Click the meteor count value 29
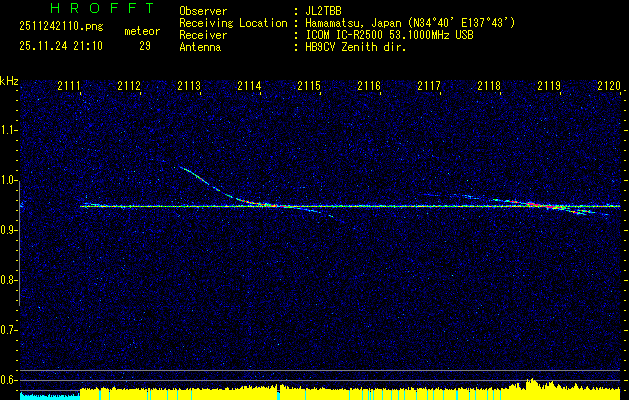629x400 pixels. pos(145,46)
